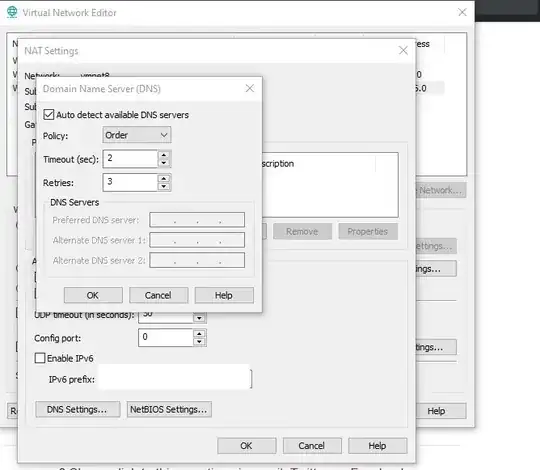Click the Virtual Network Editor globe icon

pos(12,12)
